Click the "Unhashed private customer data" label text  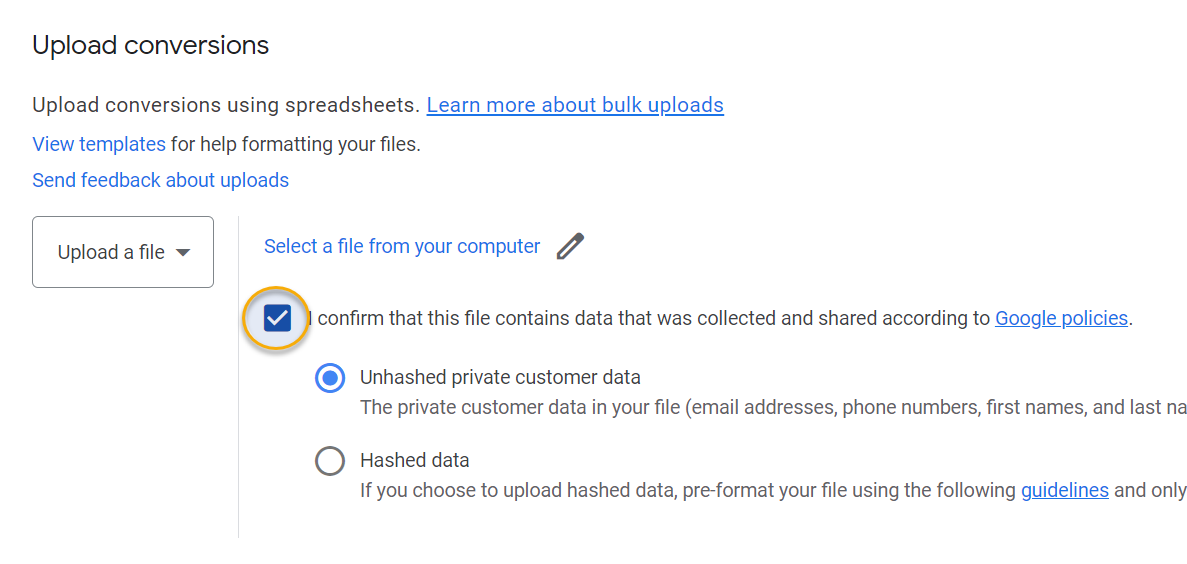pyautogui.click(x=500, y=378)
